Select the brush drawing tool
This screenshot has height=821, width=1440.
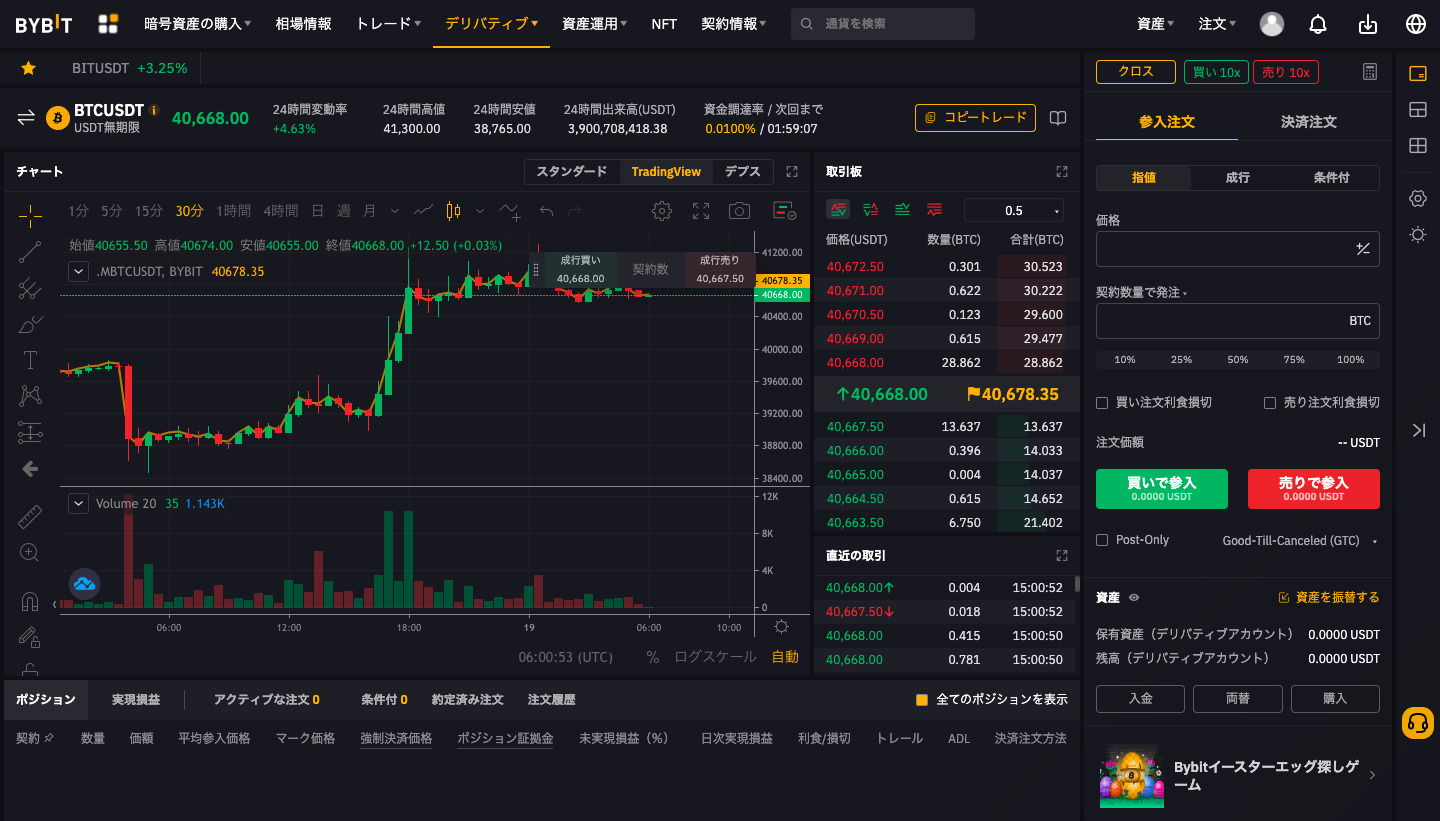coord(30,325)
